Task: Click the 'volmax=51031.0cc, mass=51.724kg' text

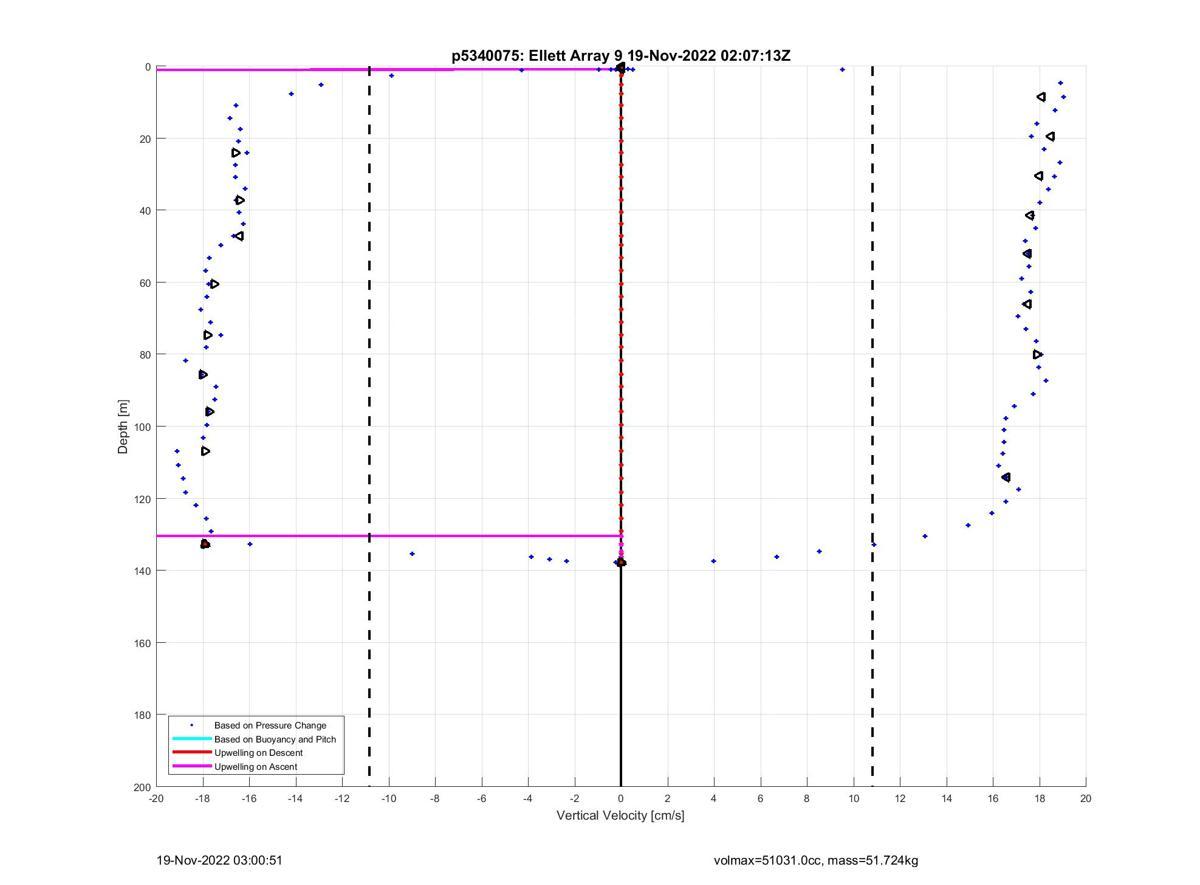Action: point(816,860)
